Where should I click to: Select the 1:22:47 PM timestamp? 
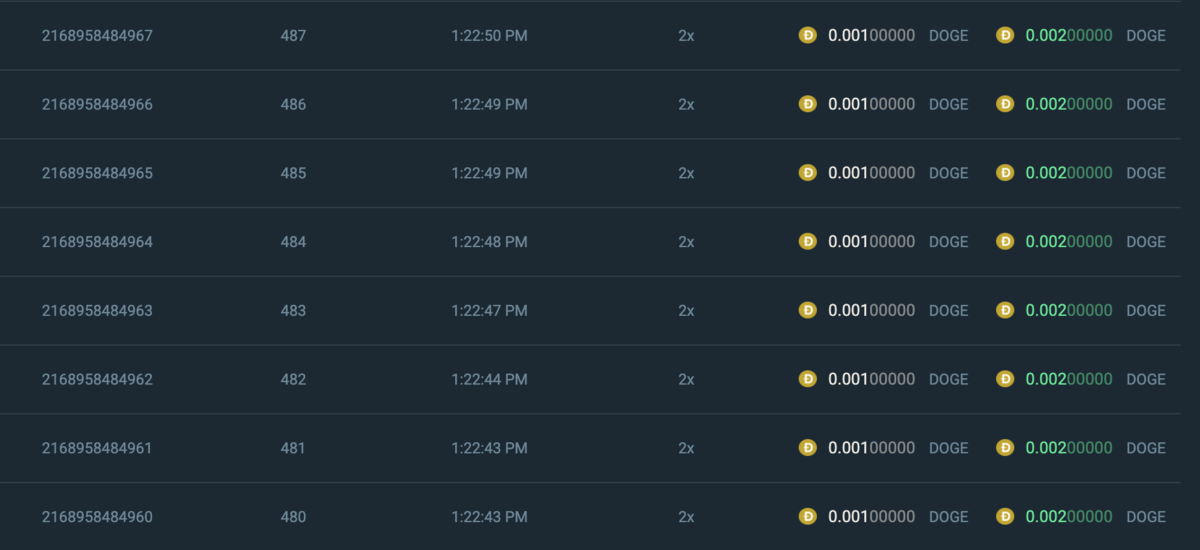click(489, 311)
